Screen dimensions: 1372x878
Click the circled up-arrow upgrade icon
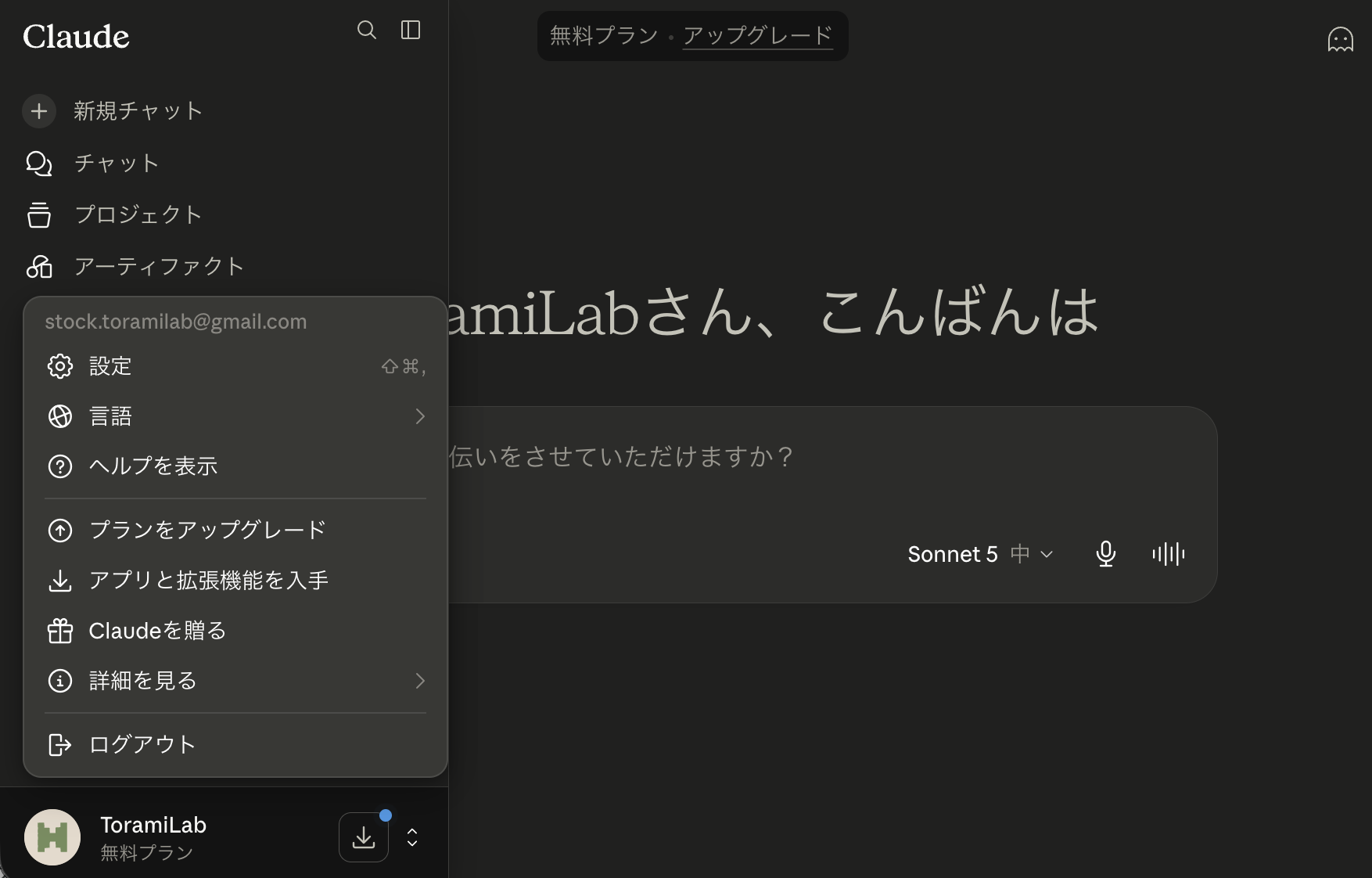tap(60, 531)
